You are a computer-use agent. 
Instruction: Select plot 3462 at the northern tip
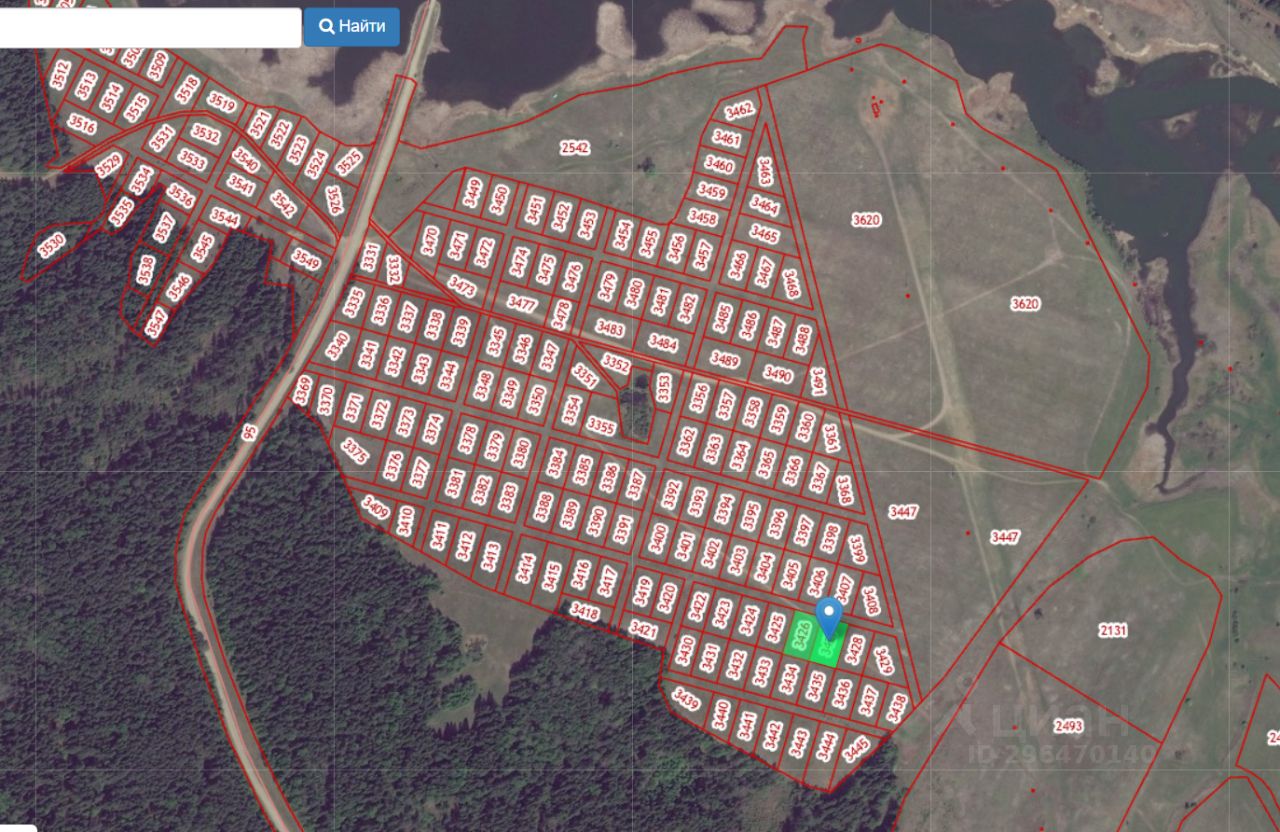tap(739, 109)
